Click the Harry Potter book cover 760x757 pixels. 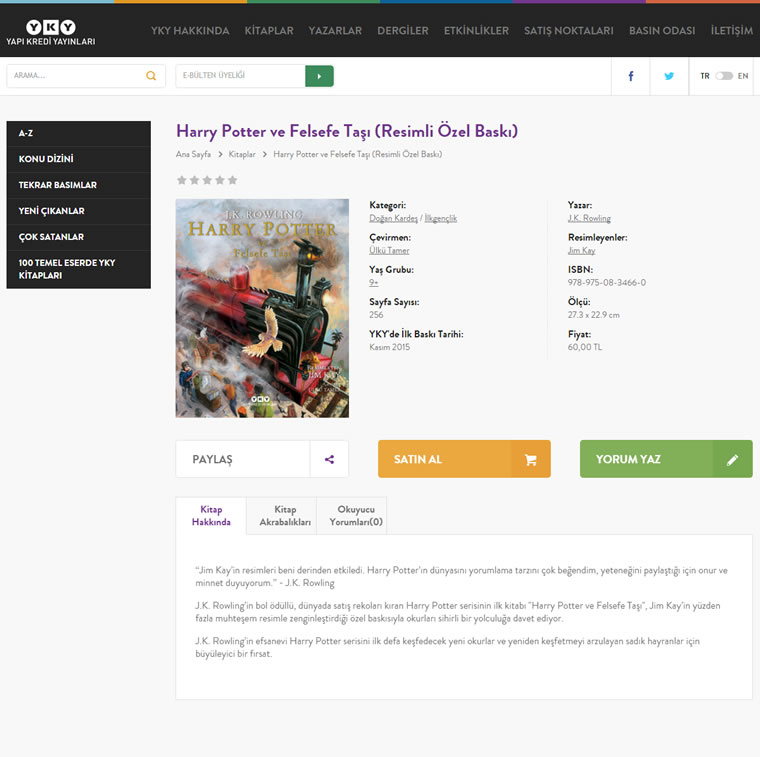262,308
